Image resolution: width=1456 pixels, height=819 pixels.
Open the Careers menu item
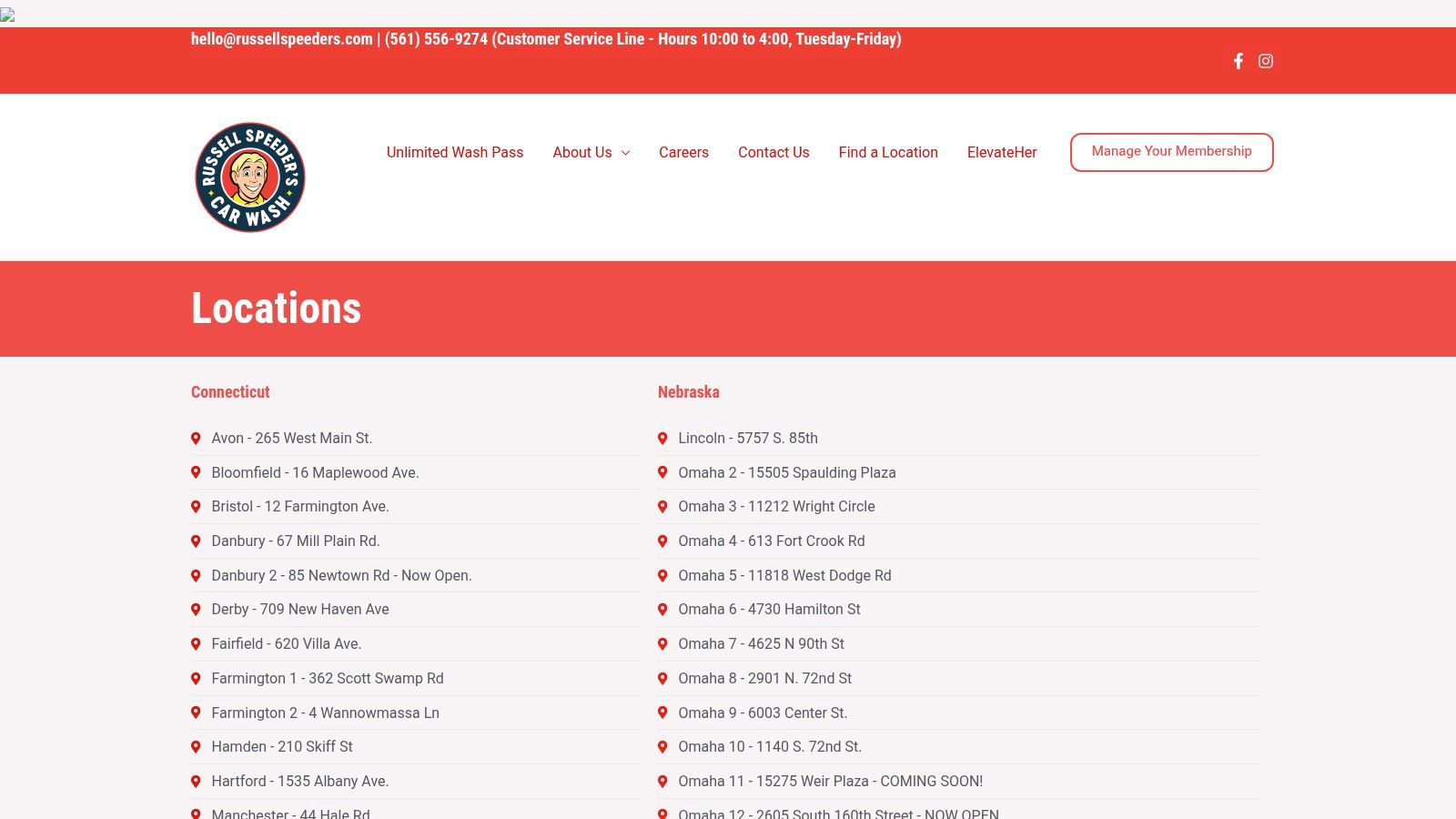(x=683, y=152)
